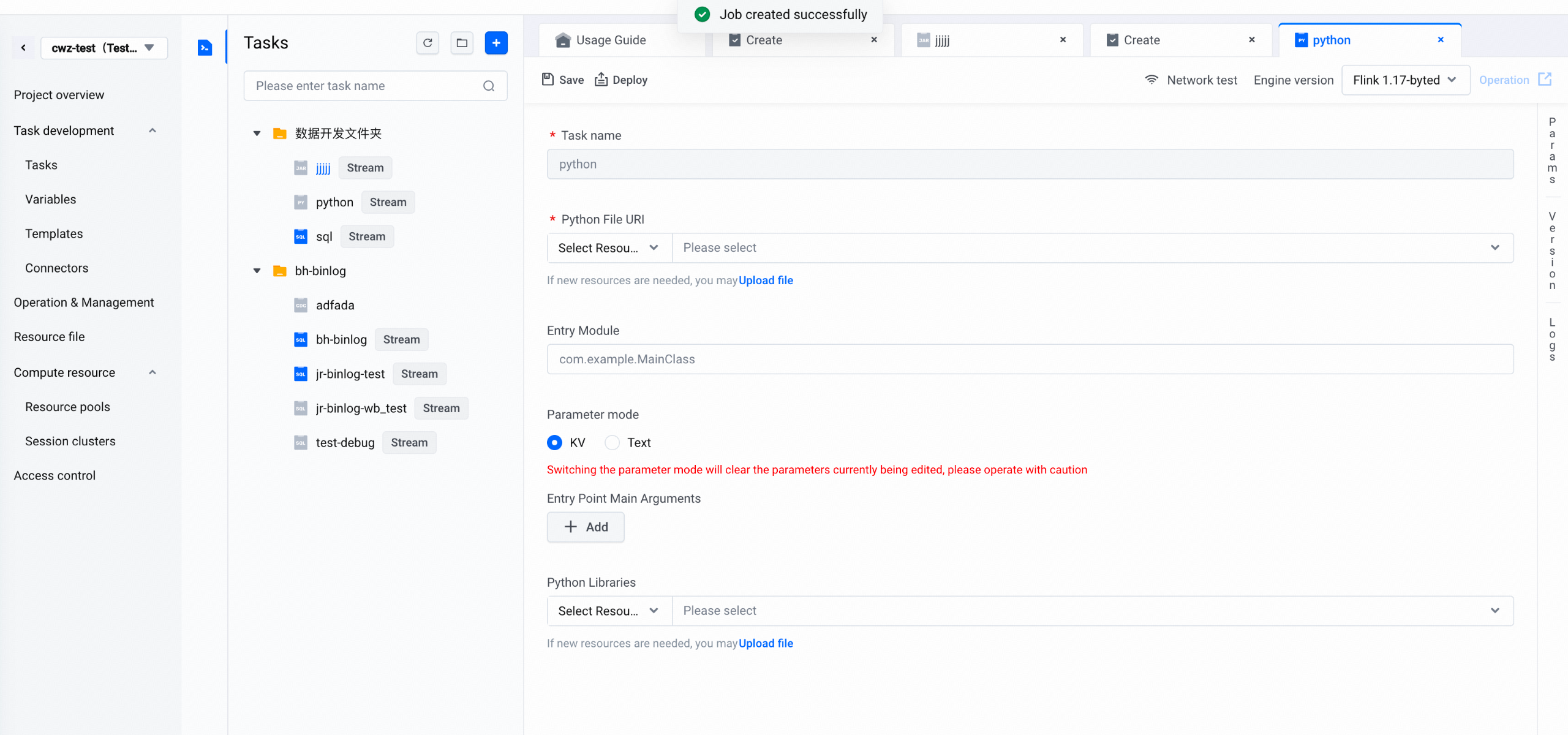Close the python tab

(1441, 40)
